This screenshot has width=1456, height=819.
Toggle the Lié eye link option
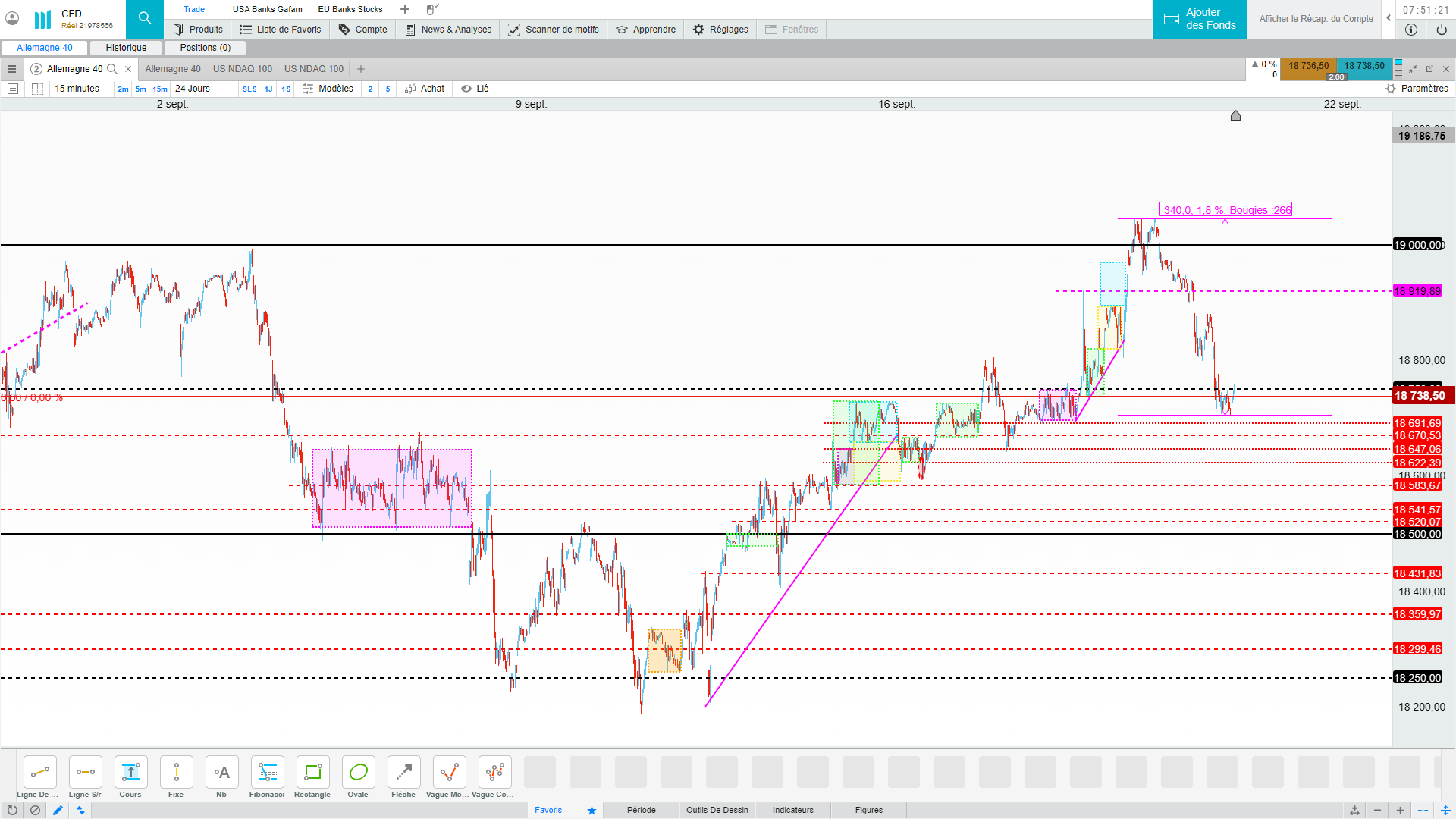coord(475,89)
